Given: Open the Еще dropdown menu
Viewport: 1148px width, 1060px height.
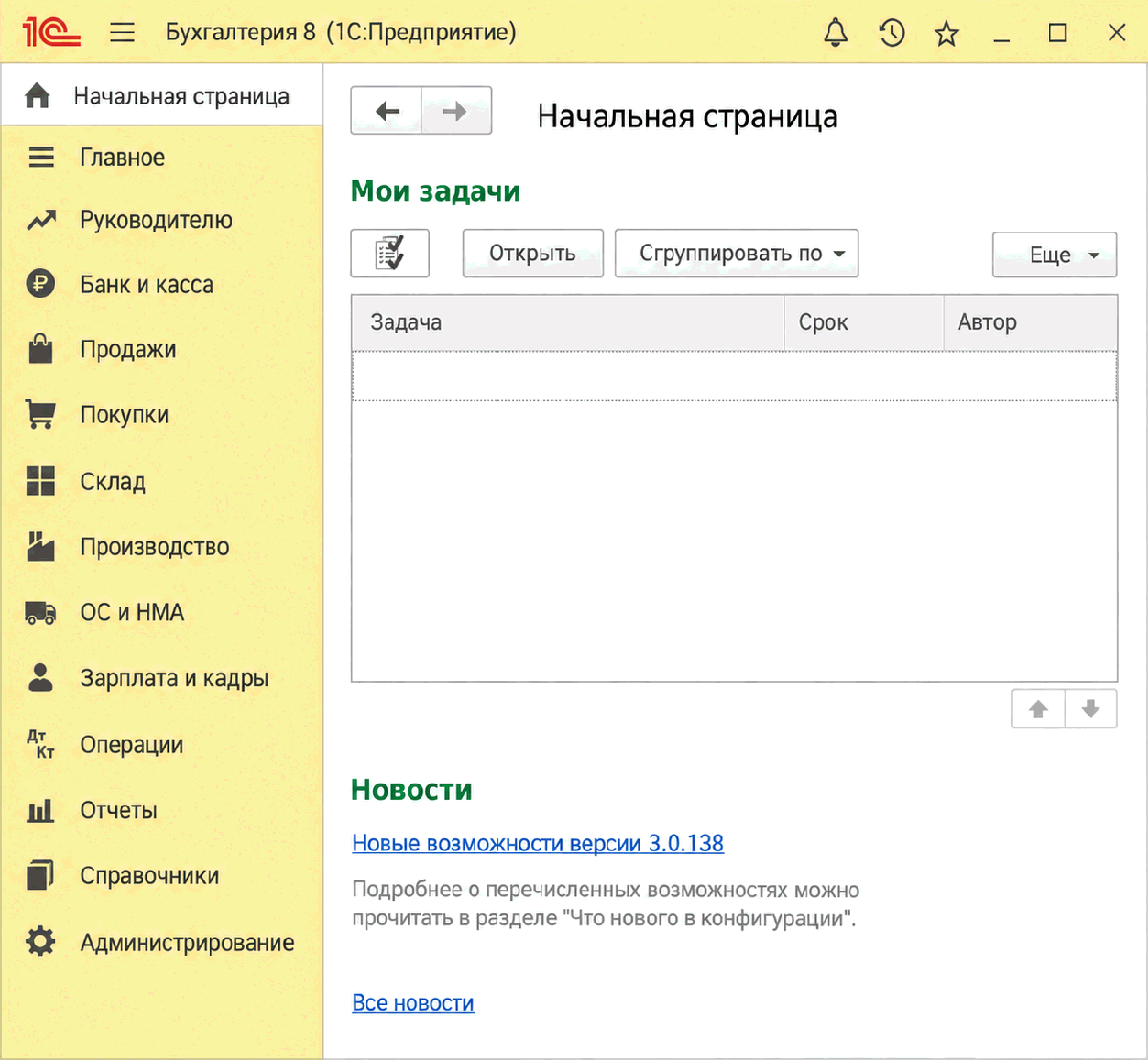Looking at the screenshot, I should point(1054,254).
